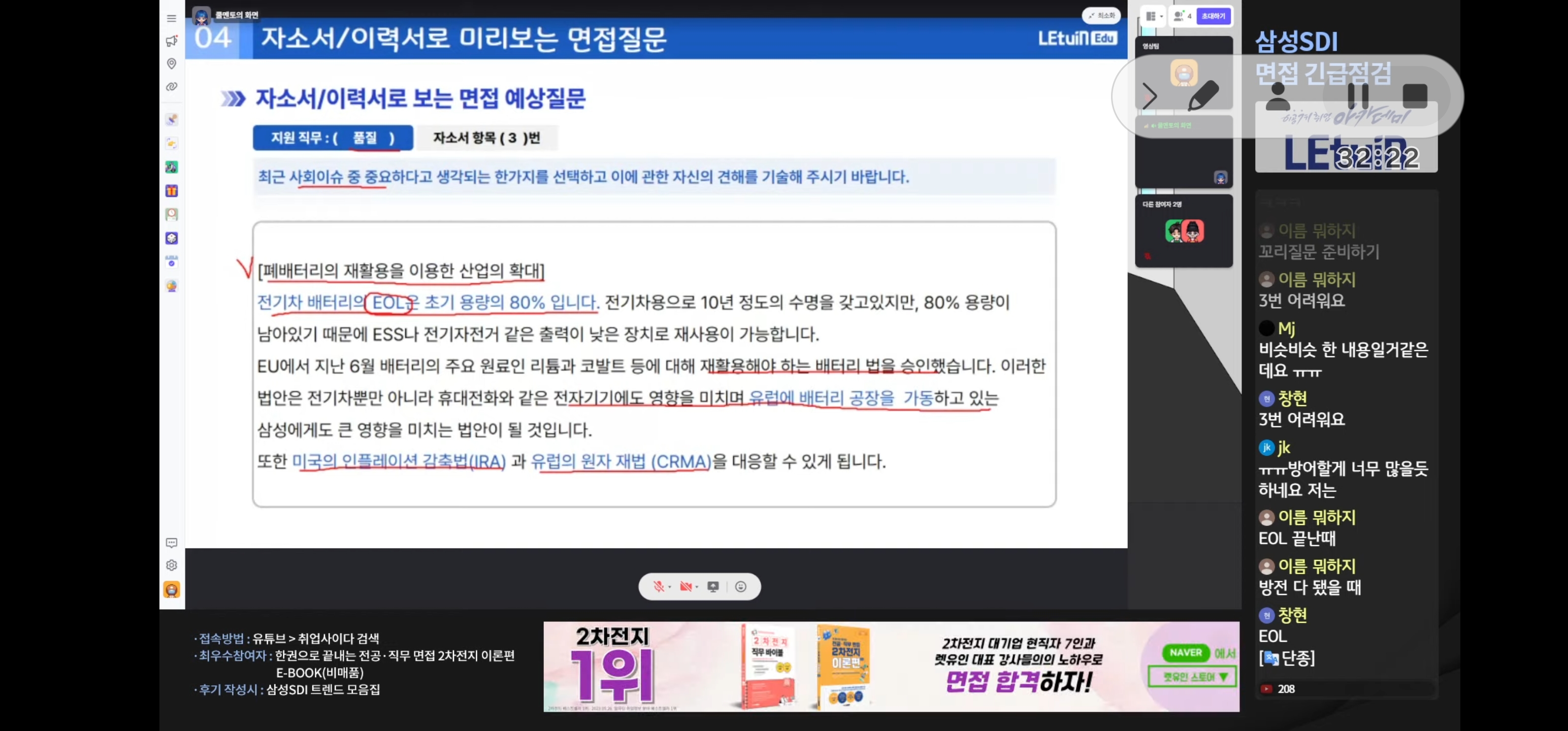Screen dimensions: 1568x731
Task: Open the dice app icon in sidebar
Action: point(172,238)
